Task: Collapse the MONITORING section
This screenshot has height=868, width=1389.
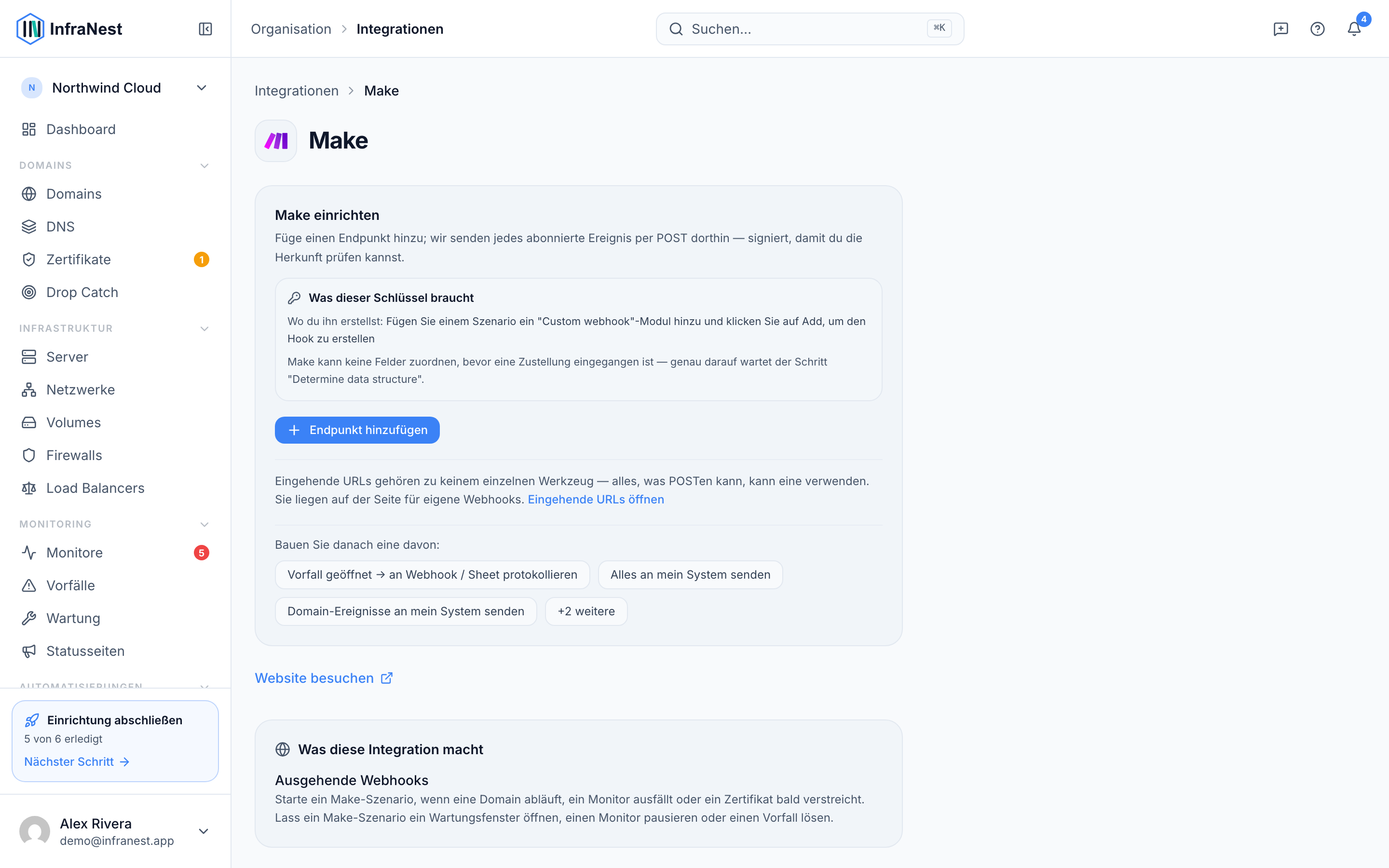Action: click(x=204, y=525)
